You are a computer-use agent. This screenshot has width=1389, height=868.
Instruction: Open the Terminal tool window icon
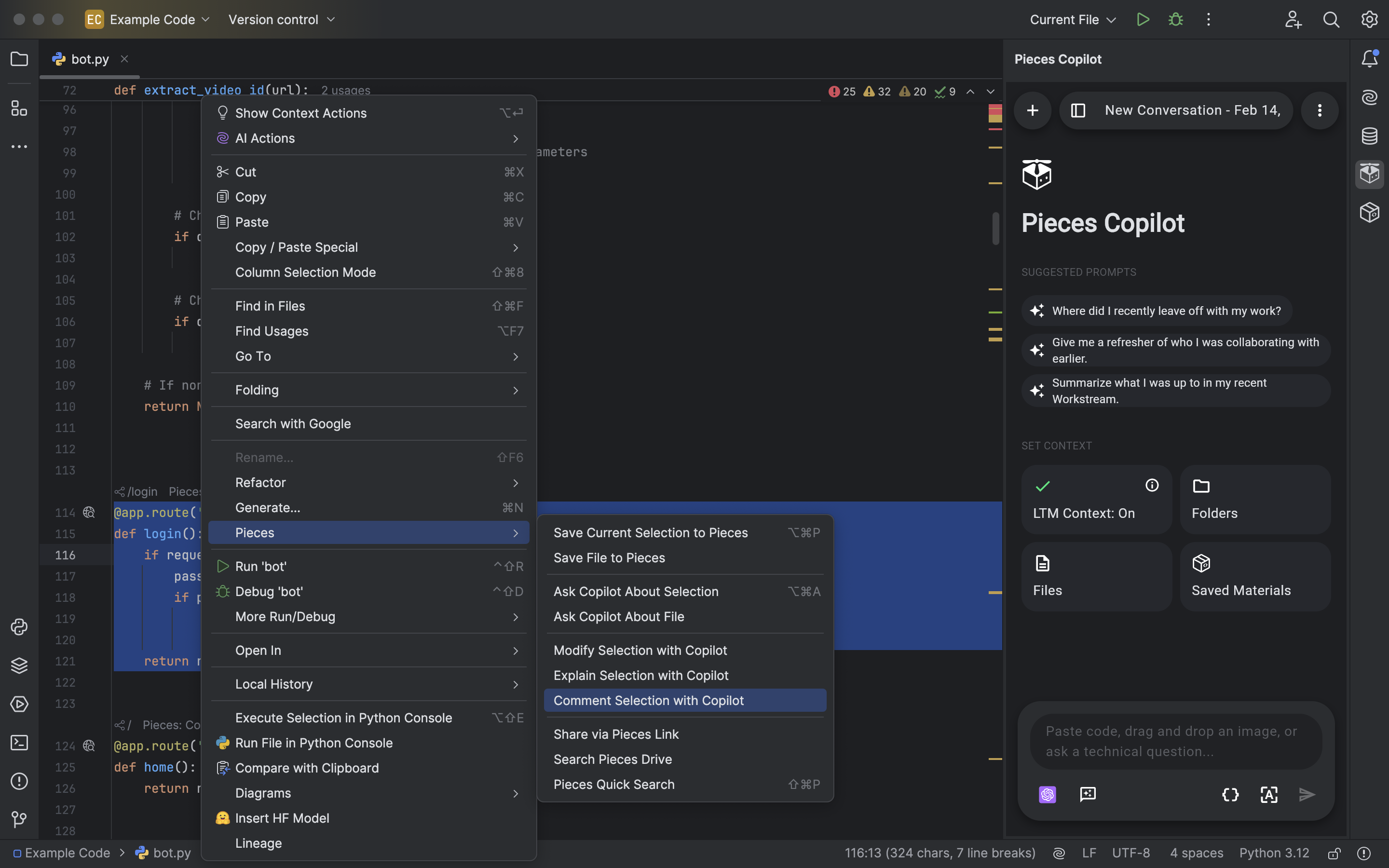pos(19,742)
